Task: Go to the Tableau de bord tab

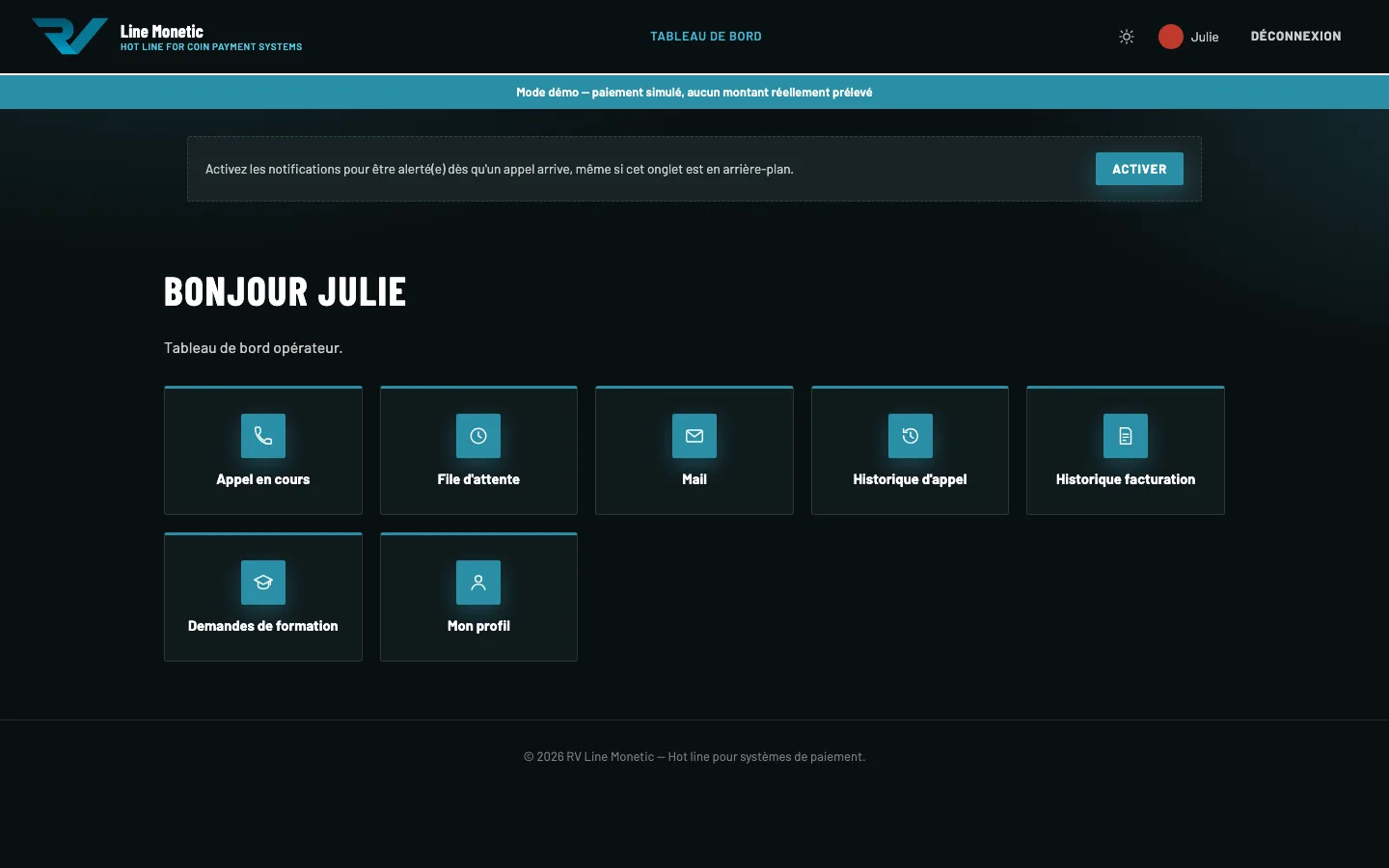Action: click(706, 37)
